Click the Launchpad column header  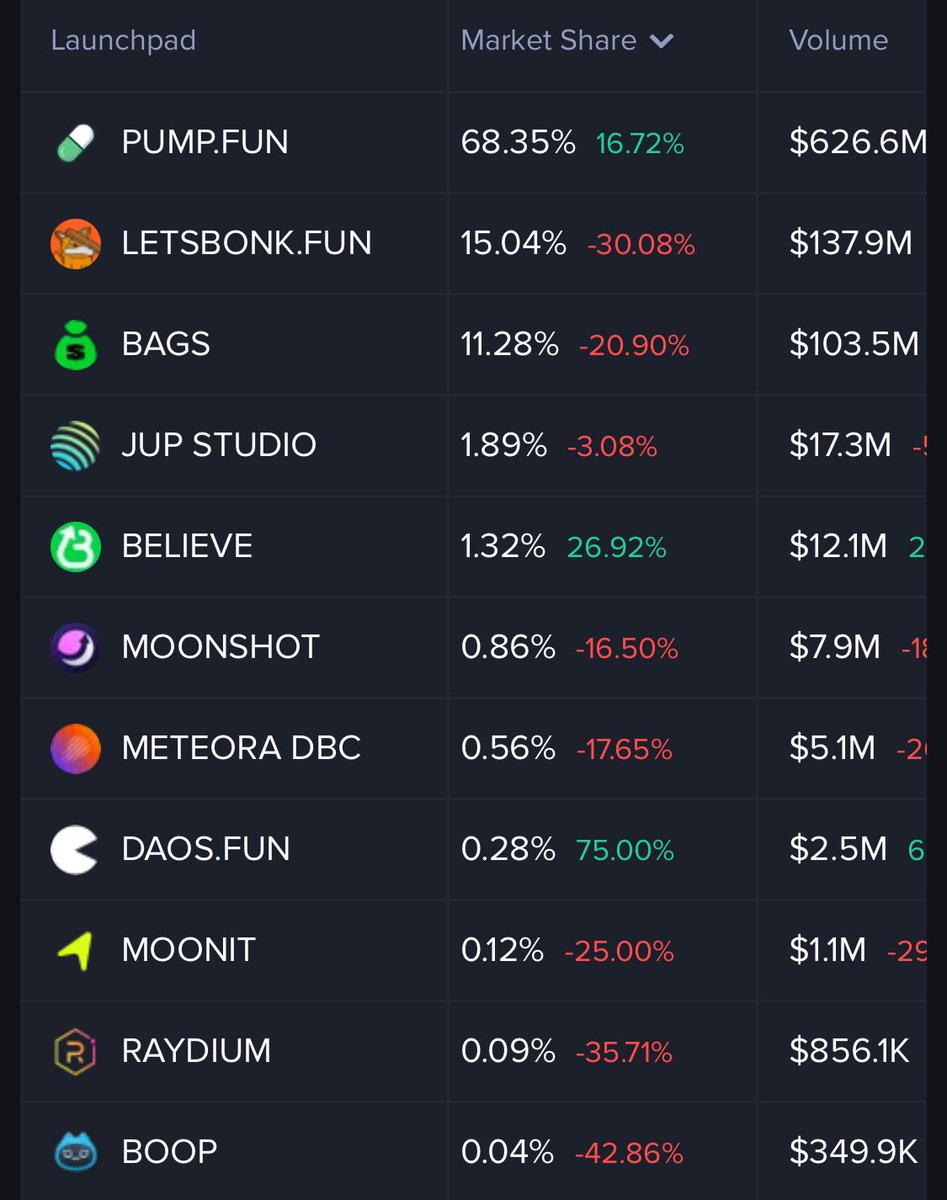pyautogui.click(x=123, y=41)
